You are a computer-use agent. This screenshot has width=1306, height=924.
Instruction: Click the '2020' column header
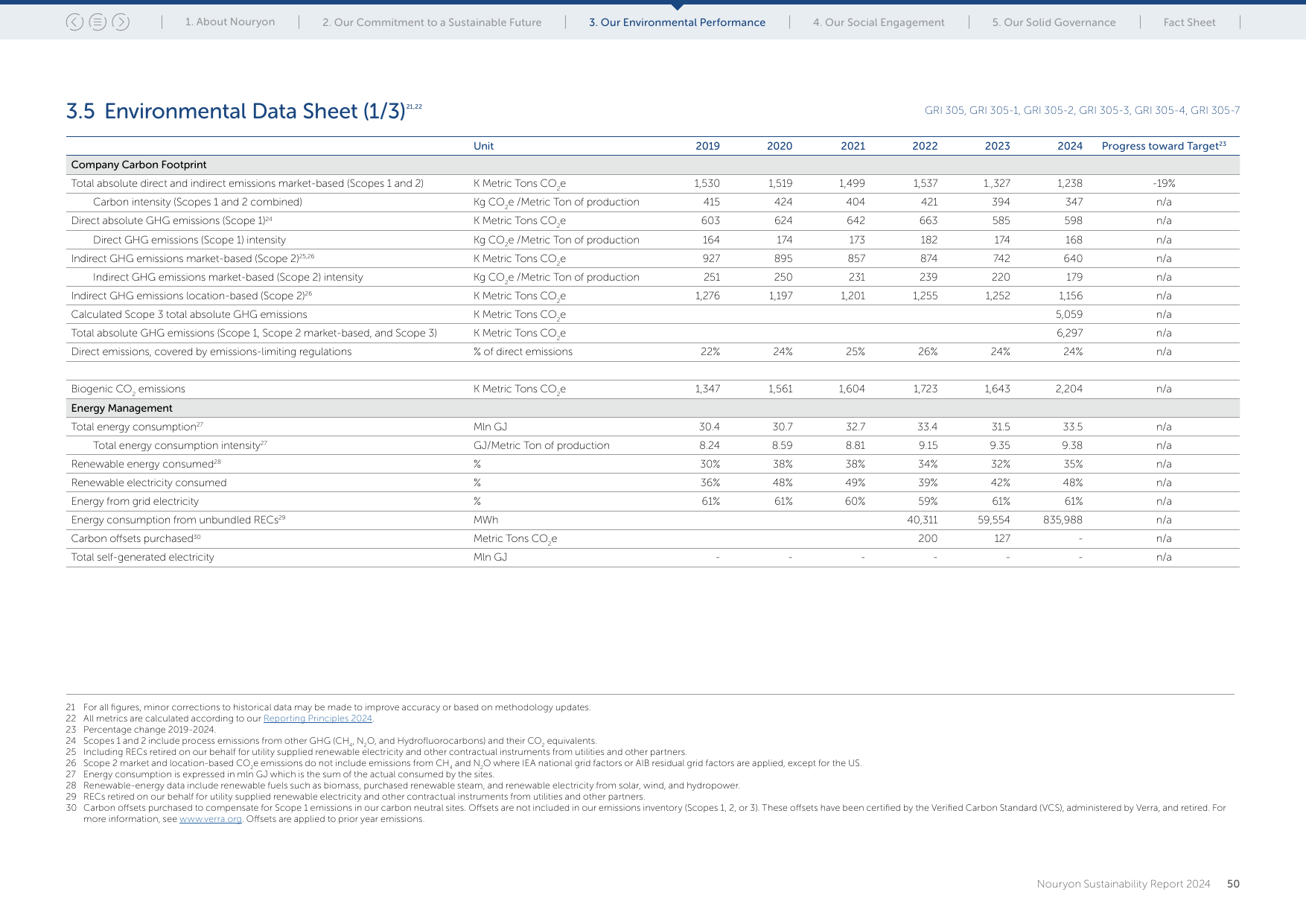point(780,146)
